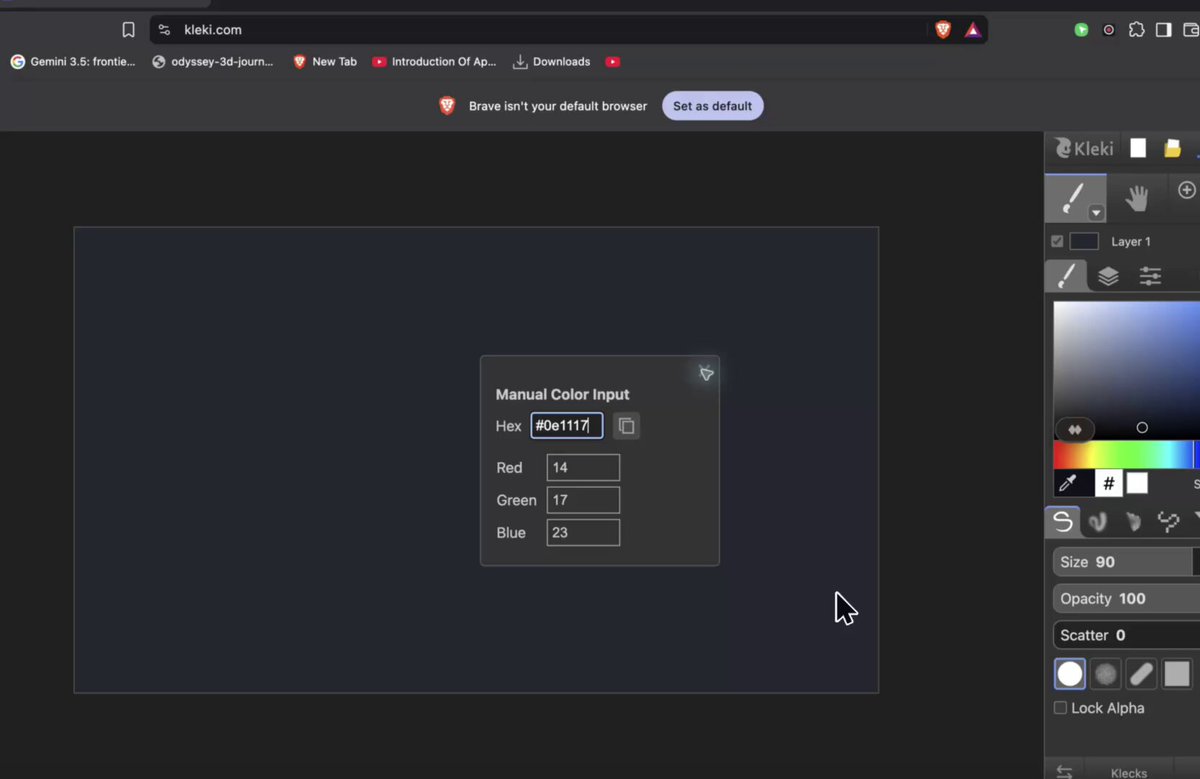Click the white secondary color swatch
Viewport: 1200px width, 779px height.
click(x=1137, y=484)
